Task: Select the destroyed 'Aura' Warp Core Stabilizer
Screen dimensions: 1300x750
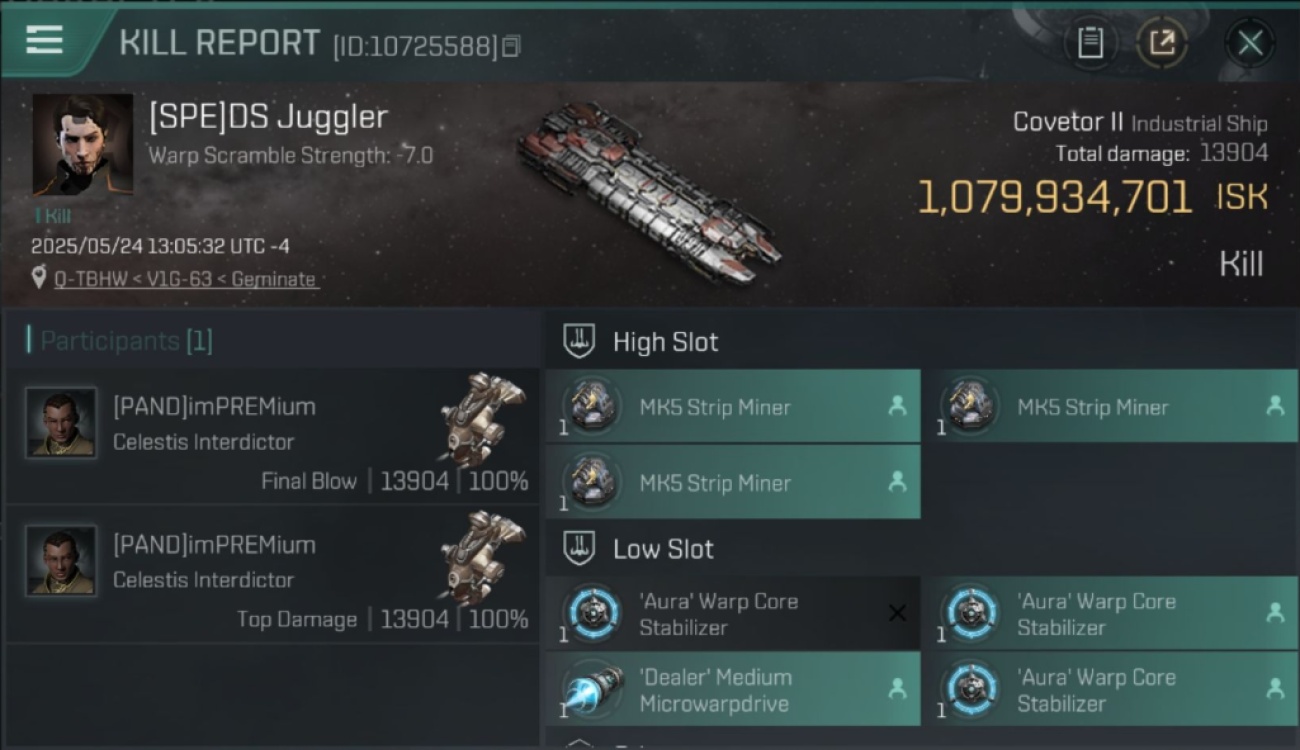Action: click(x=732, y=613)
